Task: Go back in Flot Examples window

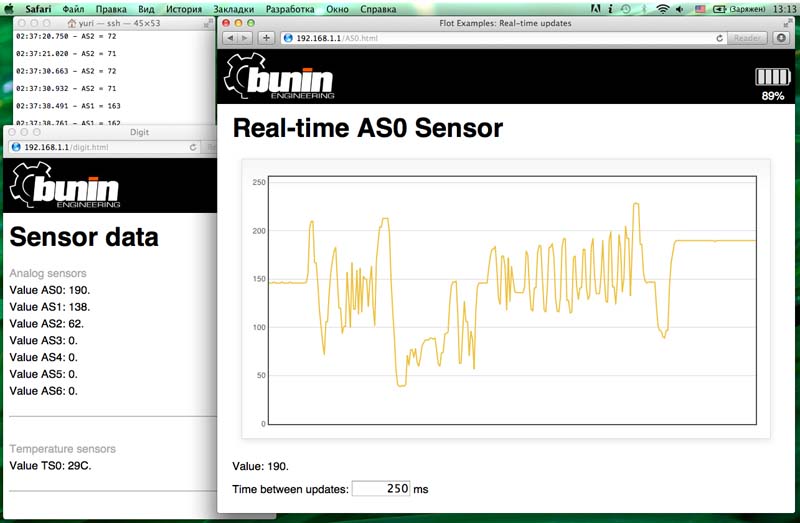Action: click(231, 38)
